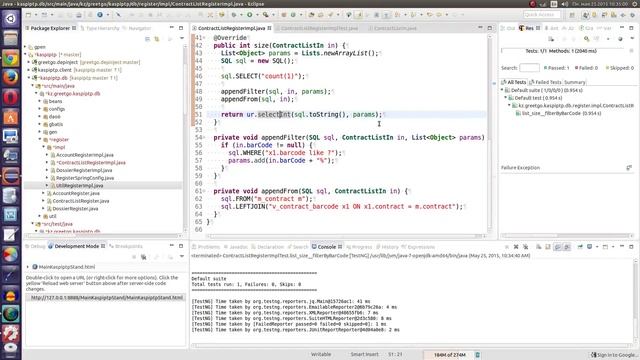Image resolution: width=640 pixels, height=360 pixels.
Task: Click the Open Perspective toolbar icon
Action: pos(572,15)
